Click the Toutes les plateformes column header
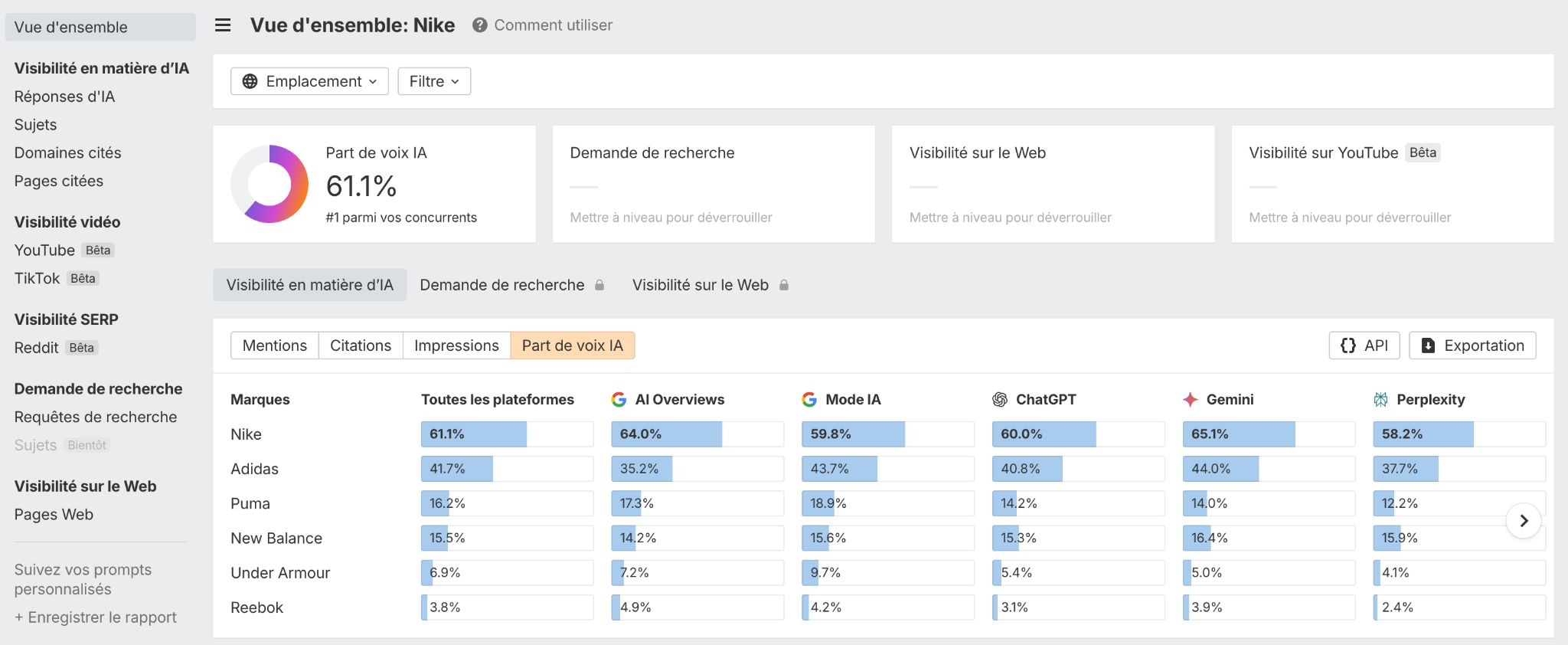Viewport: 1568px width, 645px height. click(x=498, y=399)
